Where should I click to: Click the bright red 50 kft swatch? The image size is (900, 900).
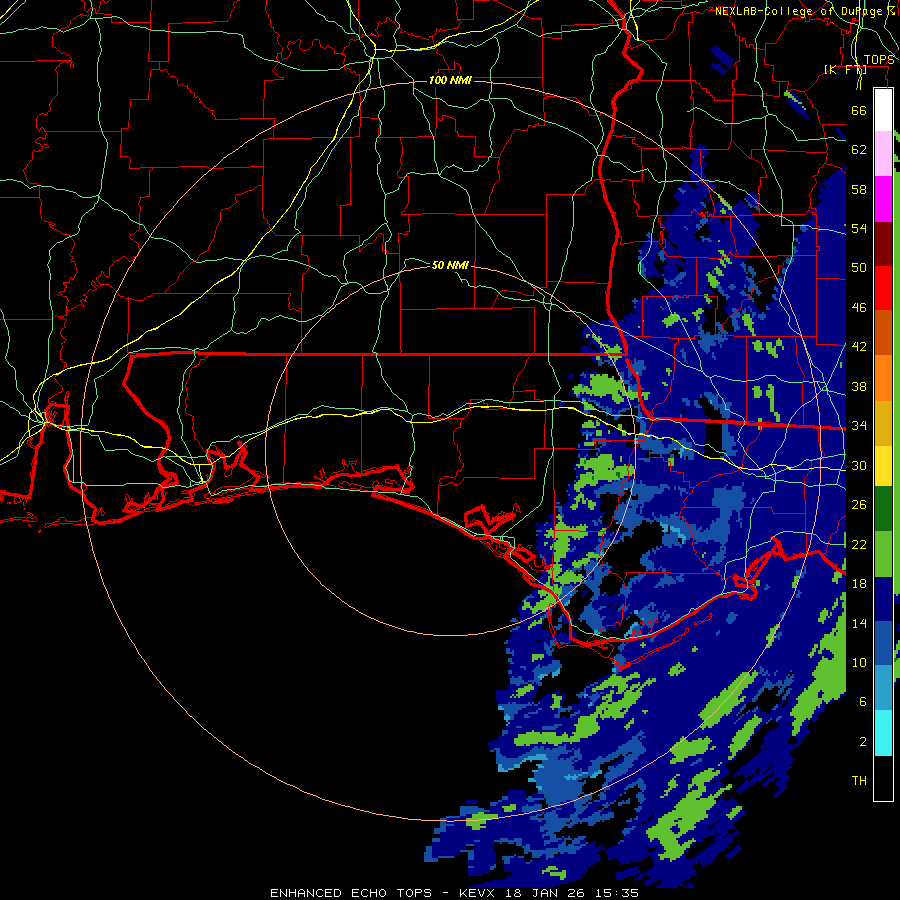coord(883,288)
